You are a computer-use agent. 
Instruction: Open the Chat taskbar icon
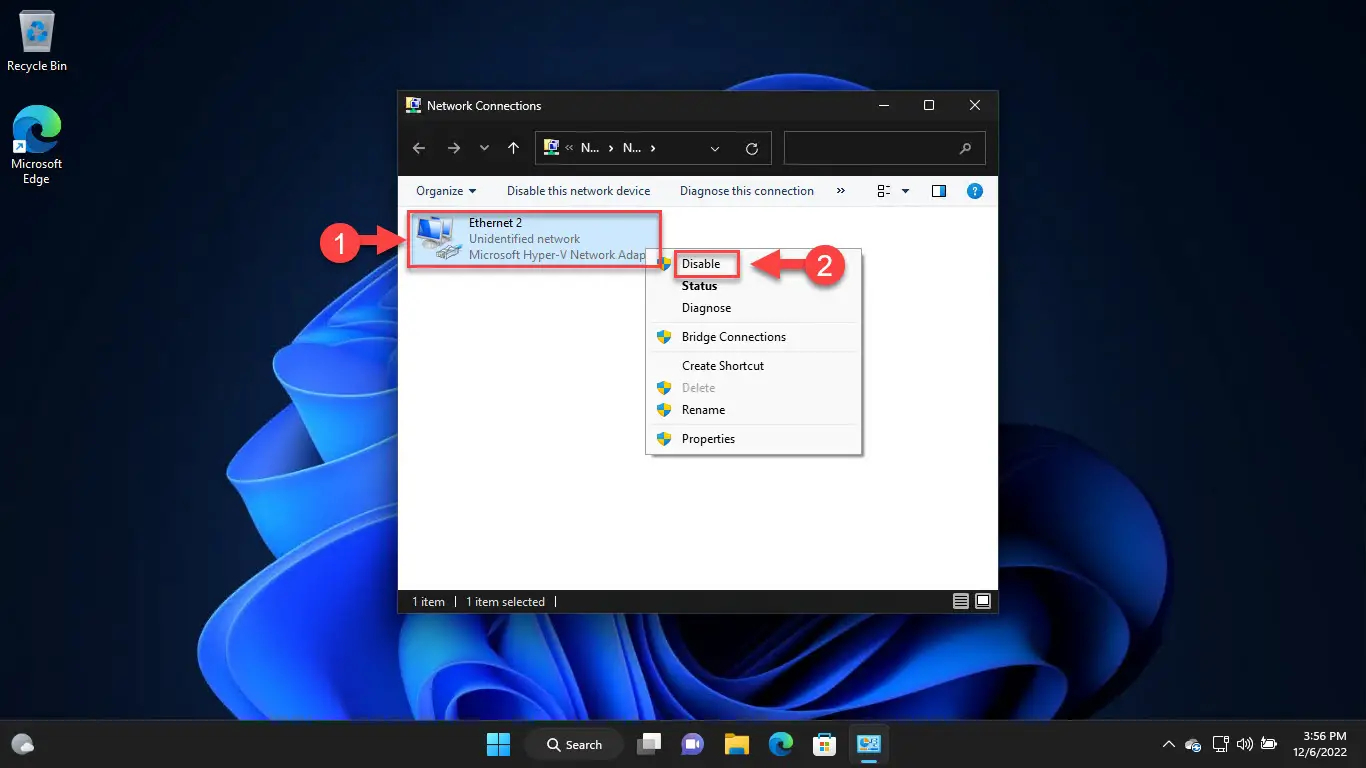click(x=692, y=744)
